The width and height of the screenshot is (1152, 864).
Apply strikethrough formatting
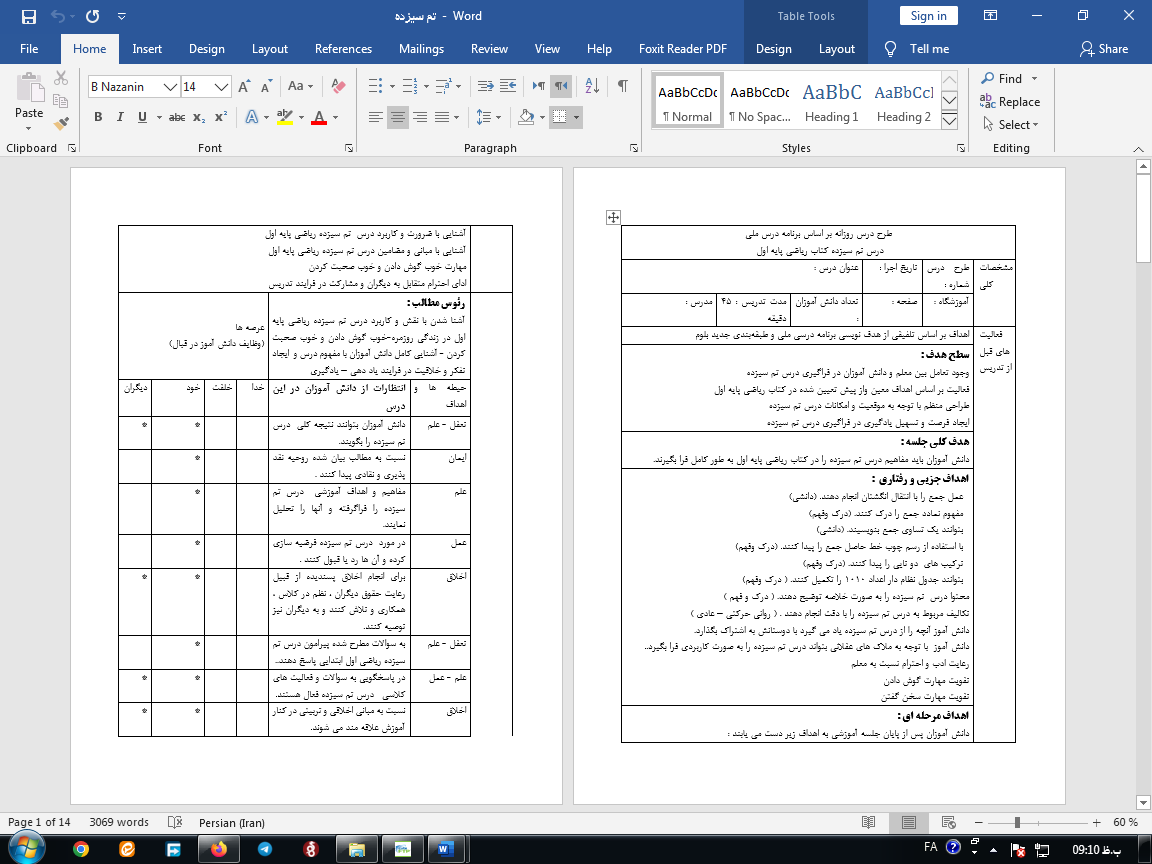pos(177,117)
